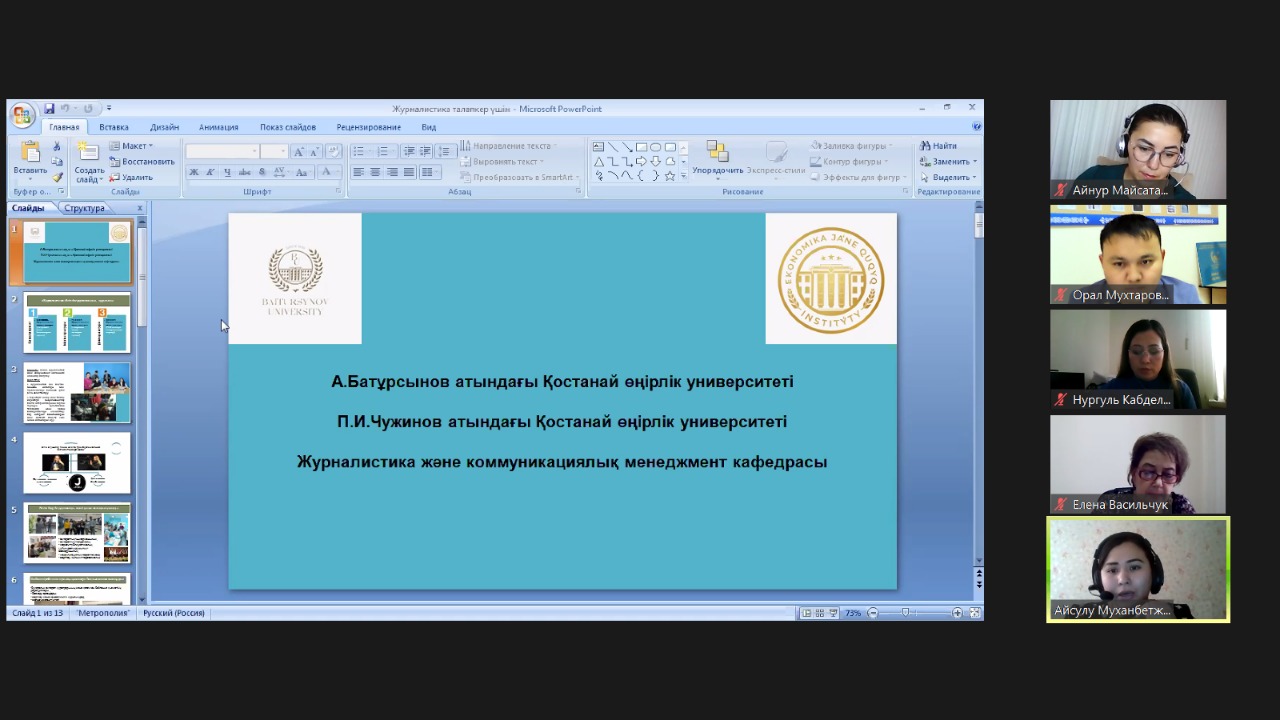Pick the five-point star shape
This screenshot has width=1280, height=720.
[670, 175]
